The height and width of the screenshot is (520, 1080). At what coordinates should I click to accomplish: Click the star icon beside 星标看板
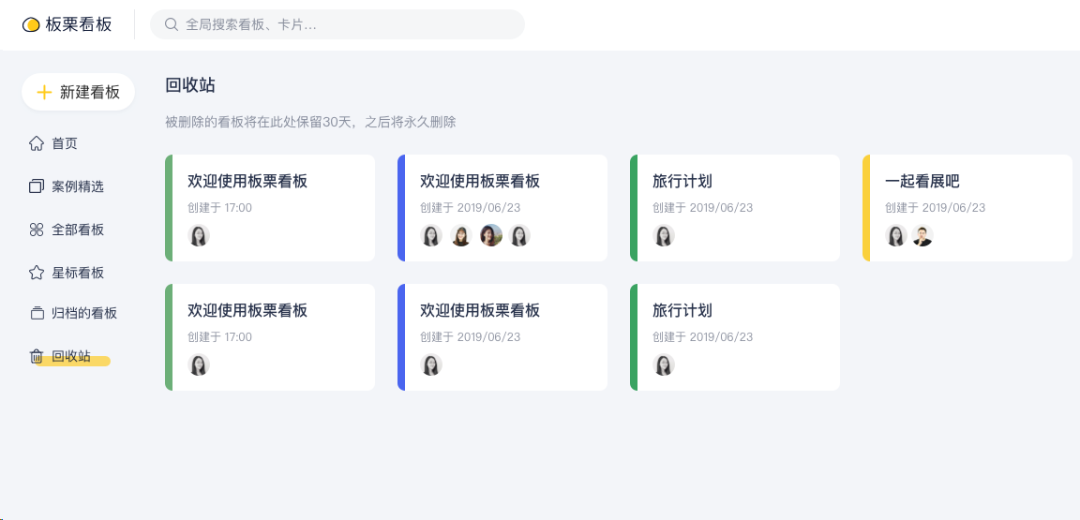(x=37, y=273)
